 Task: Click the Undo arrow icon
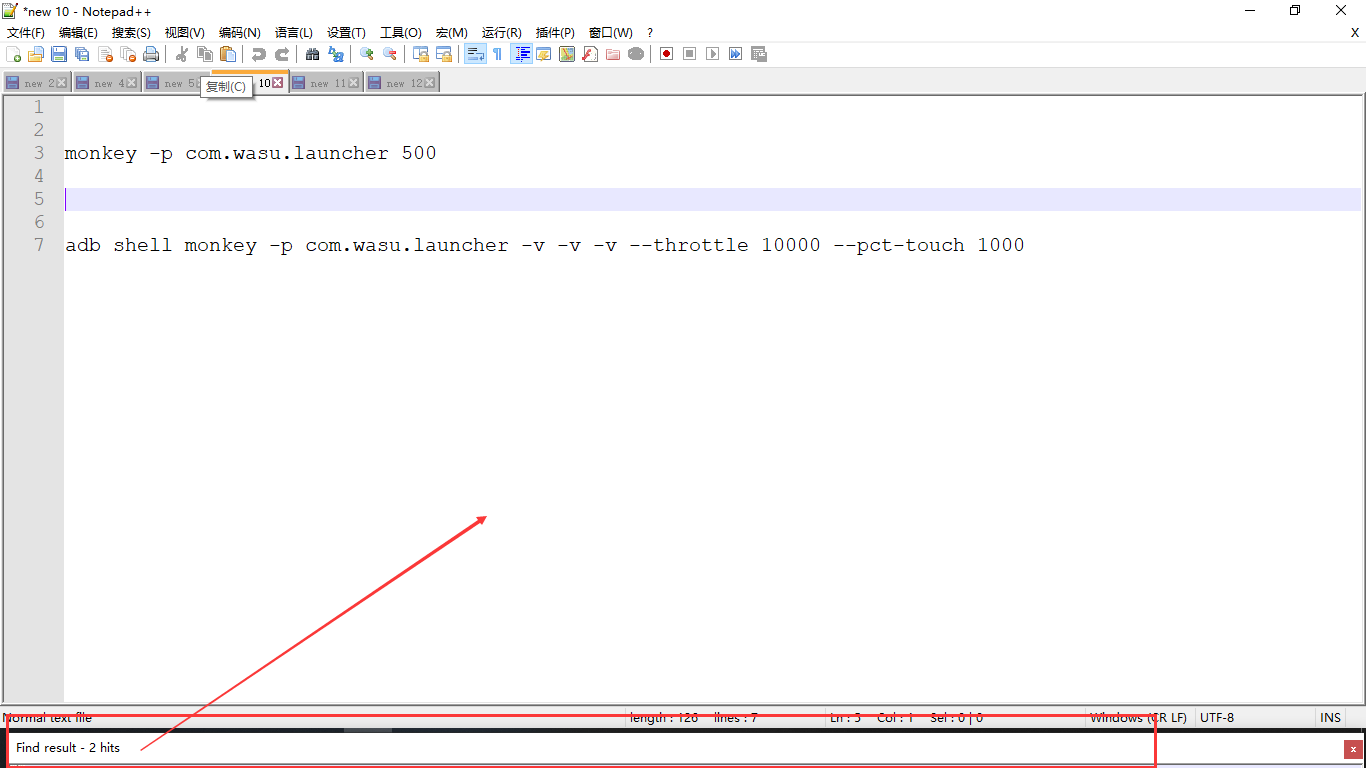(x=259, y=54)
